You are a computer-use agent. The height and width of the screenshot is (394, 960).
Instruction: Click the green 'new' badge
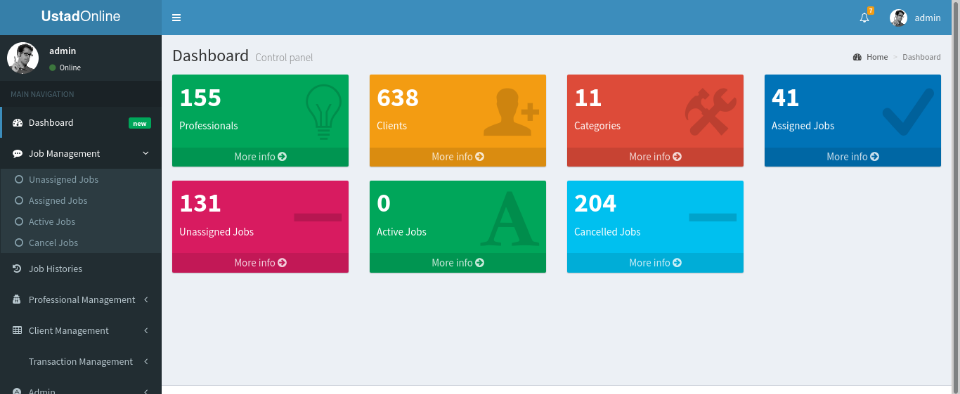[x=140, y=123]
